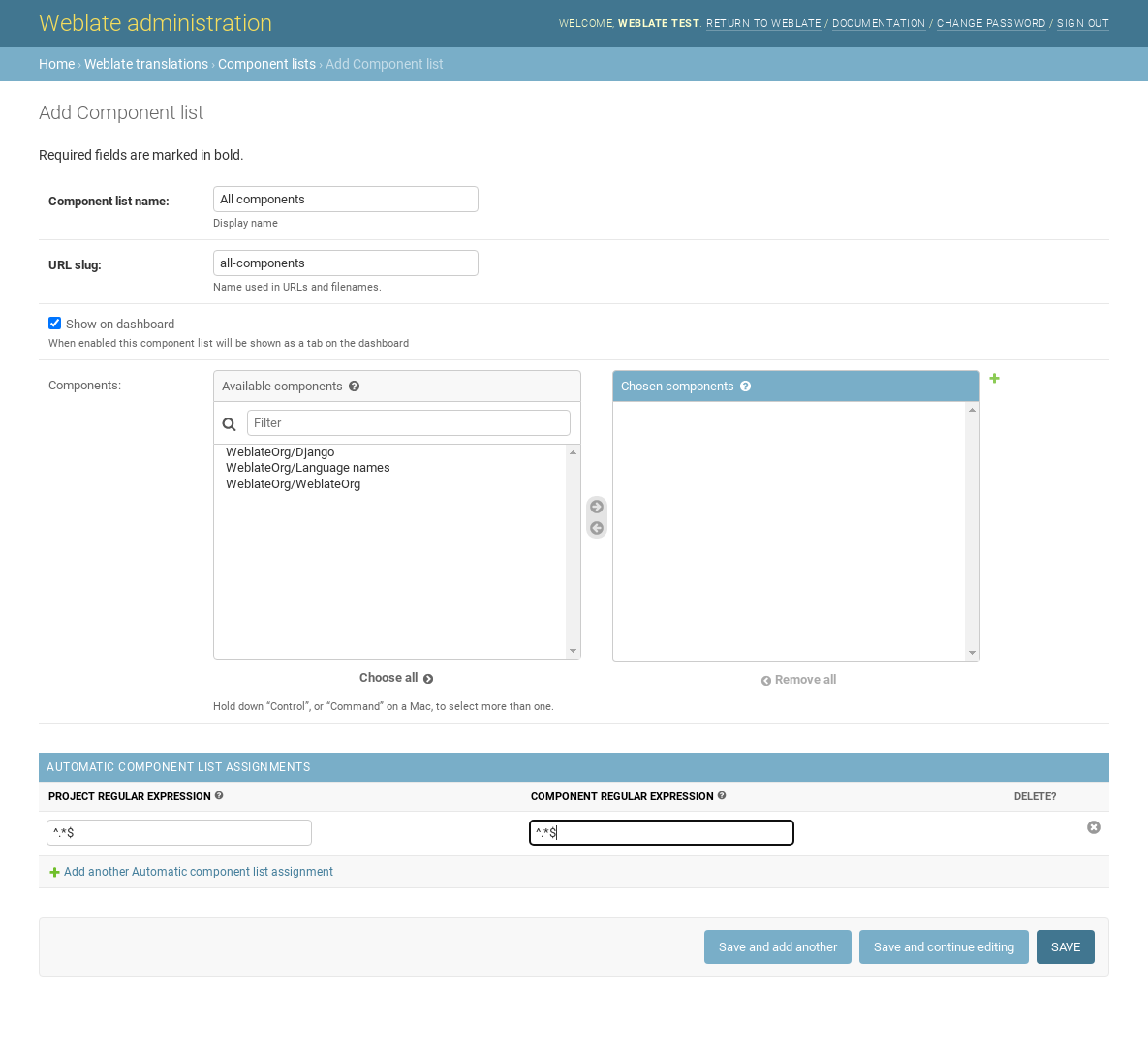Click the Choose all arrow icon

[x=428, y=679]
